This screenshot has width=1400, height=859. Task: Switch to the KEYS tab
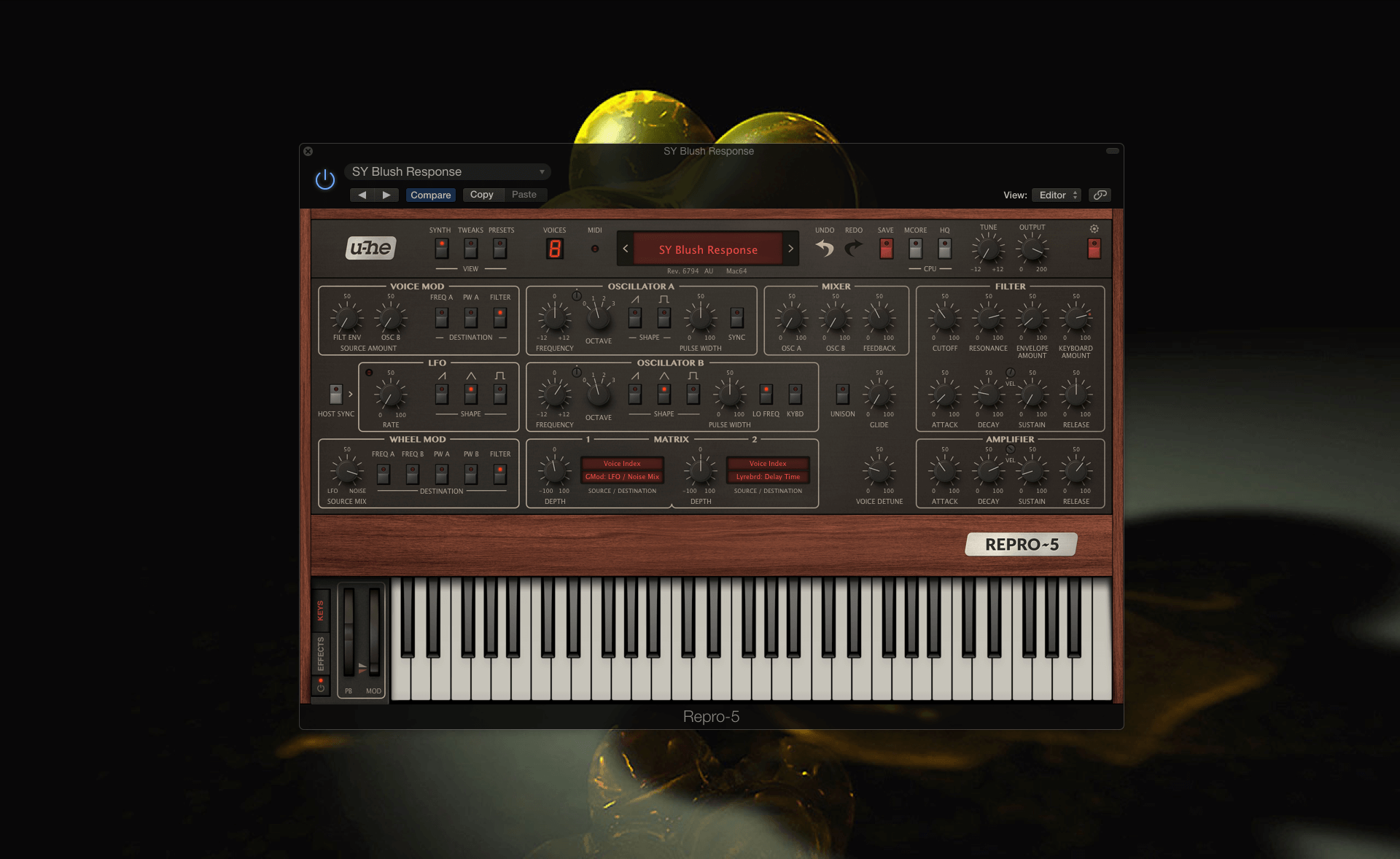320,610
